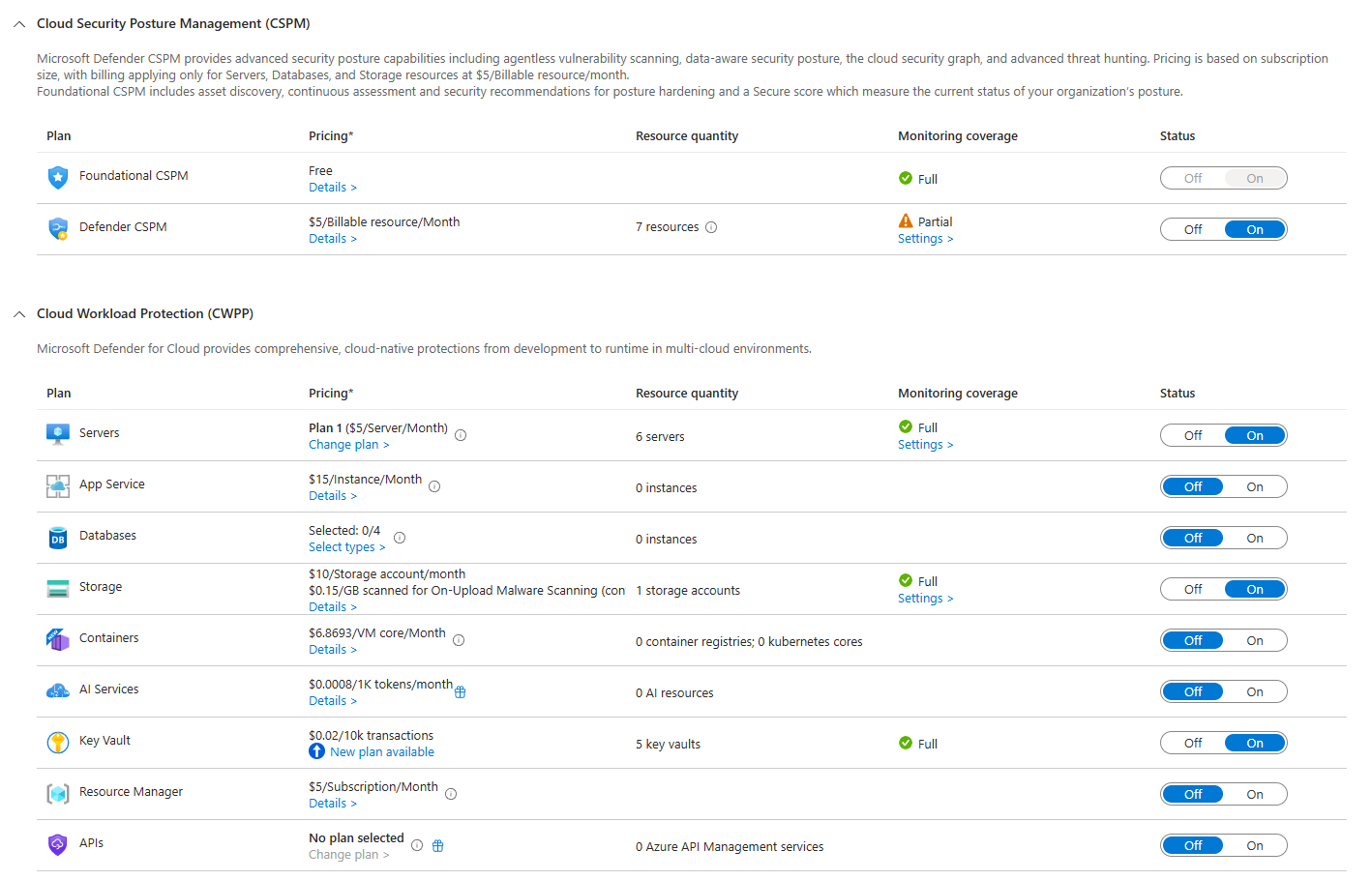Open Settings for Defender CSPM coverage

925,239
